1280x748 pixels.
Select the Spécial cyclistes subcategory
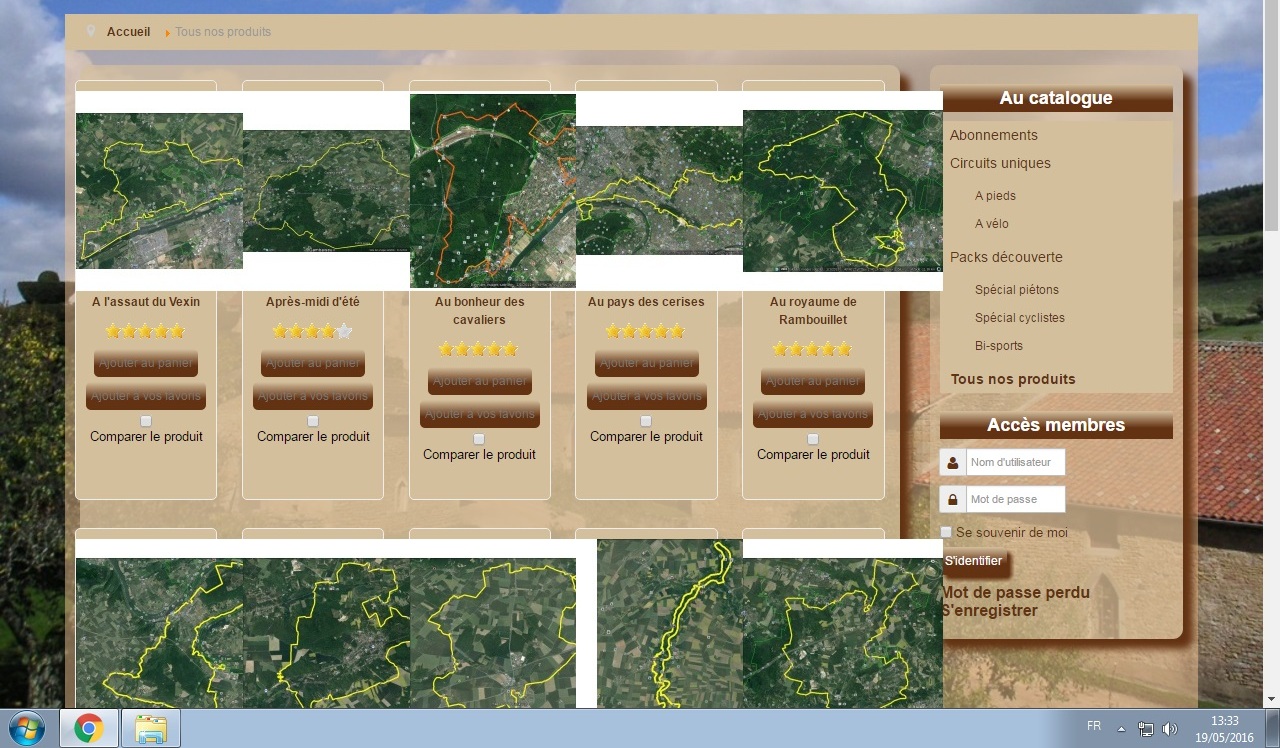pos(1020,318)
